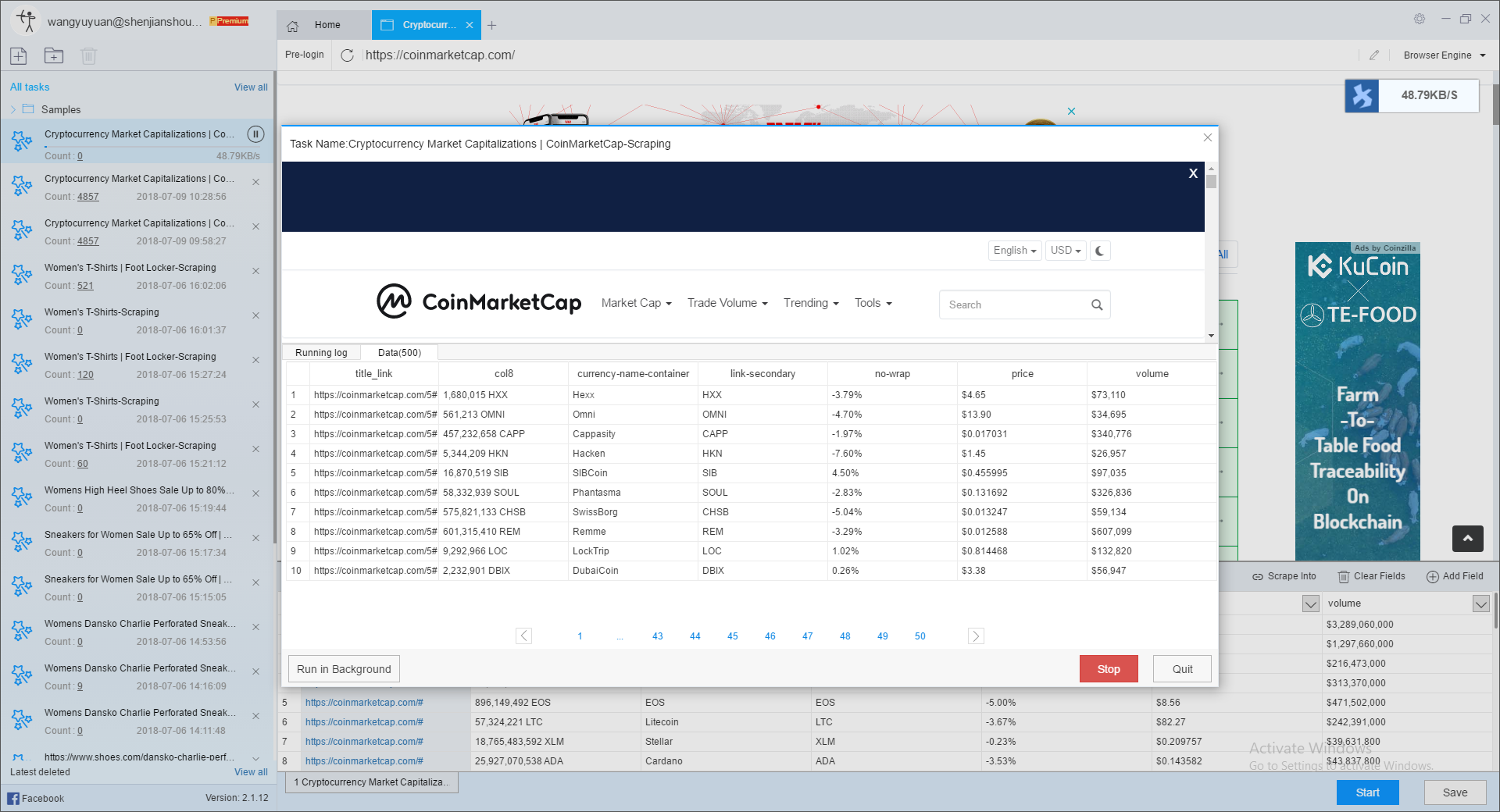The height and width of the screenshot is (812, 1500).
Task: Click the user avatar icon
Action: click(27, 21)
